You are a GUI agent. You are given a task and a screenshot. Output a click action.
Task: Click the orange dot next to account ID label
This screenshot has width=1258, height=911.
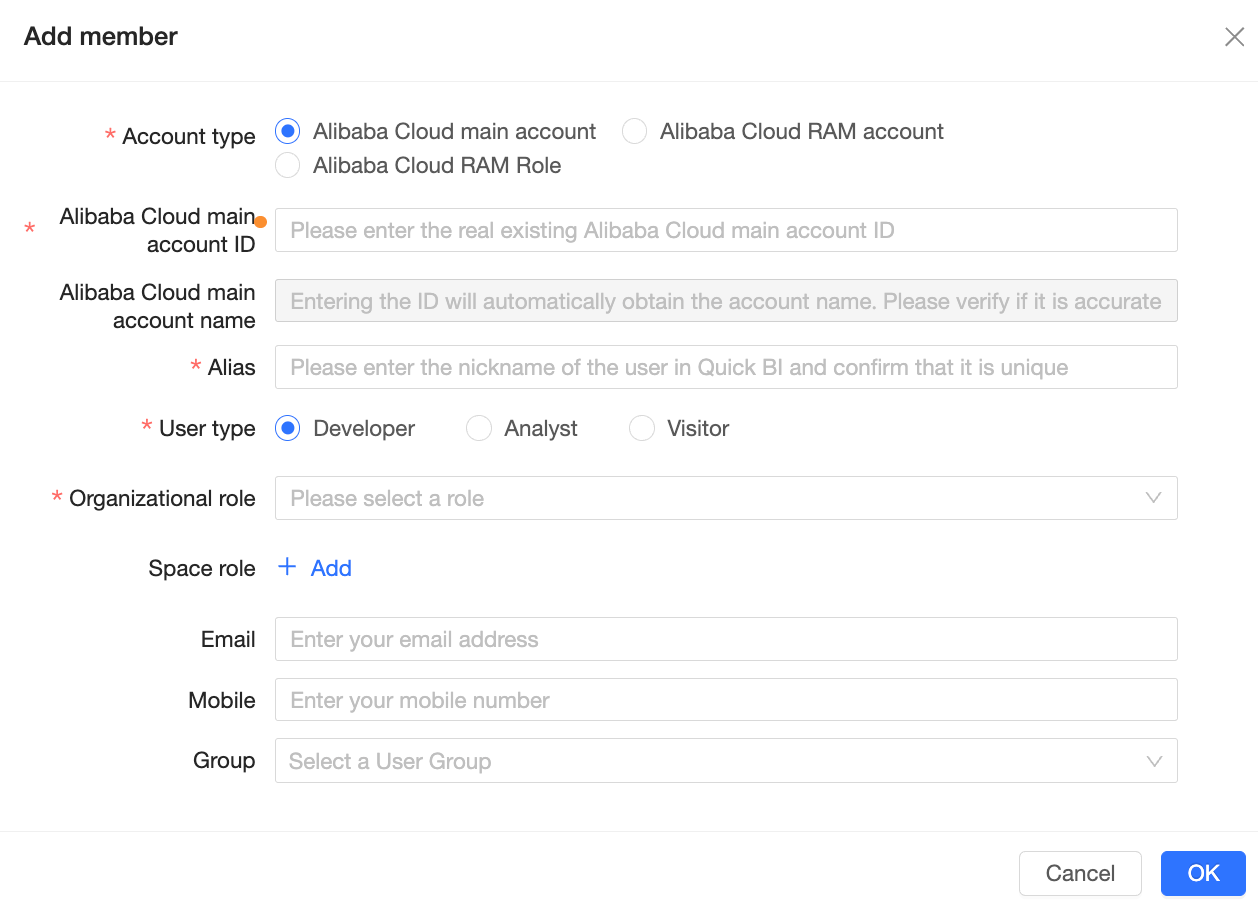[x=261, y=222]
